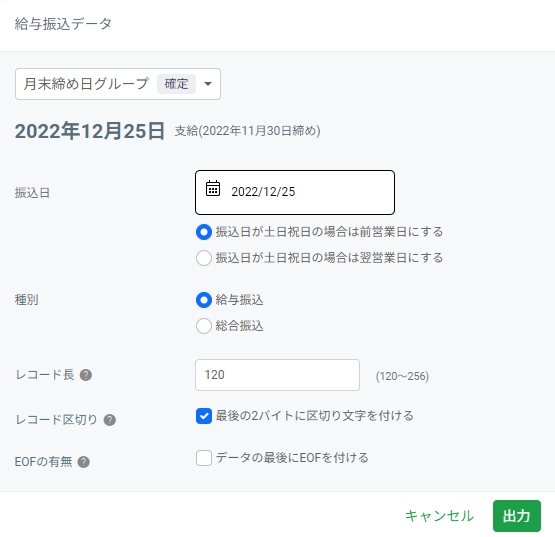Screen dimensions: 555x537
Task: Click the (120~256) range hint text
Action: (402, 376)
